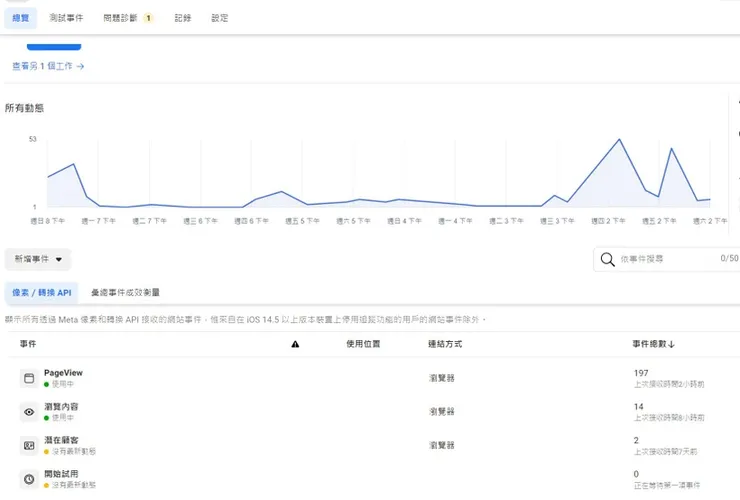Open the 設定 tab
The image size is (740, 500).
point(219,18)
